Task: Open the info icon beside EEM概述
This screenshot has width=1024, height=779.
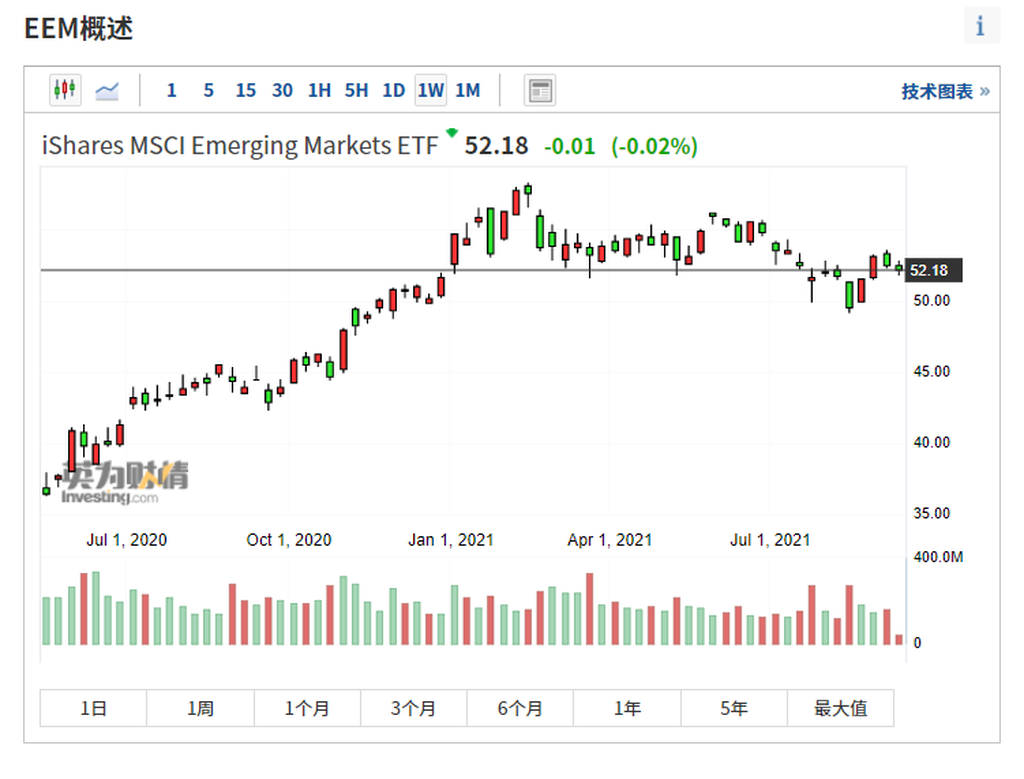Action: pos(980,26)
